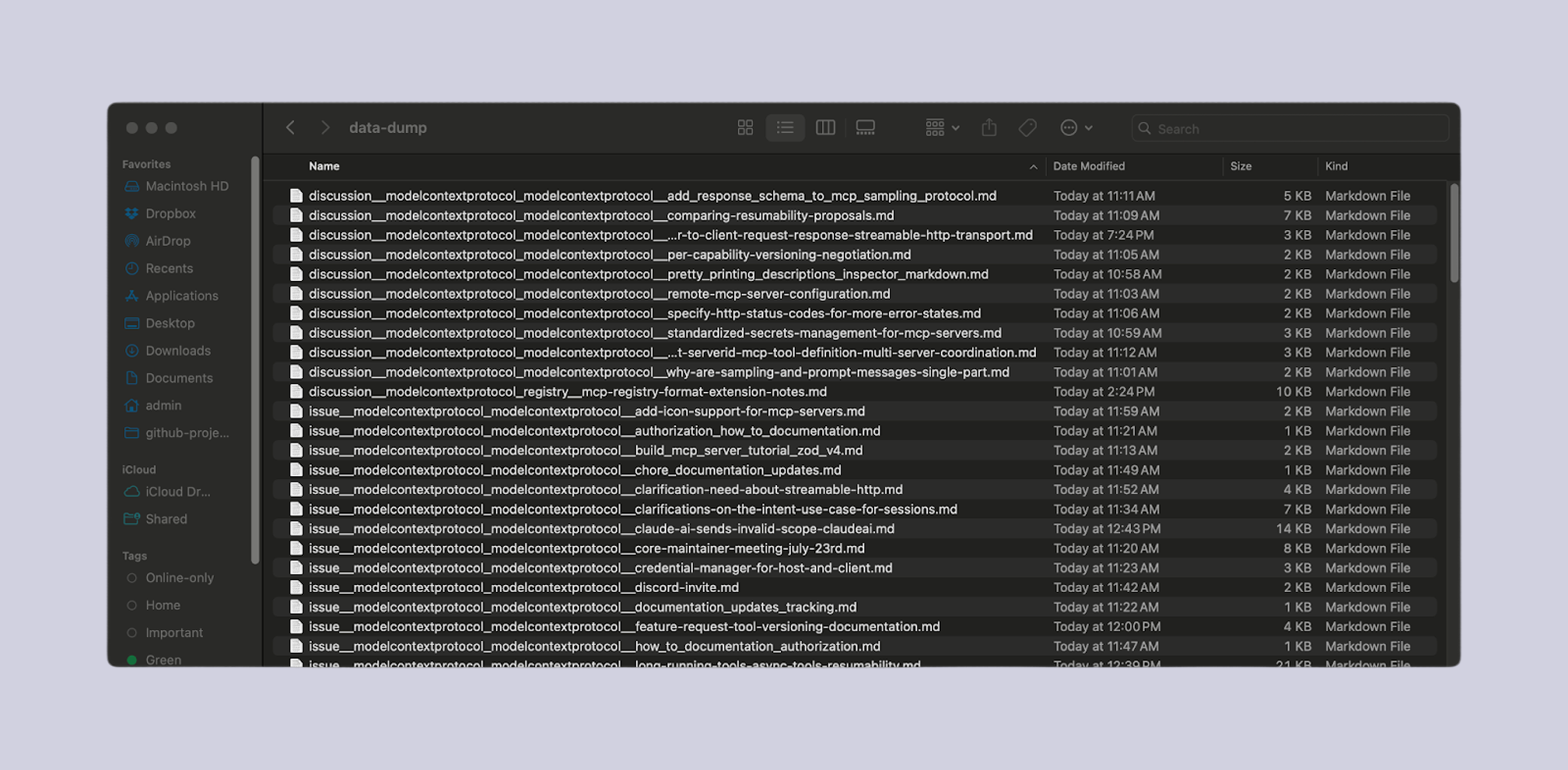Switch to icon grid view
Screen dimensions: 1568x770
(745, 128)
